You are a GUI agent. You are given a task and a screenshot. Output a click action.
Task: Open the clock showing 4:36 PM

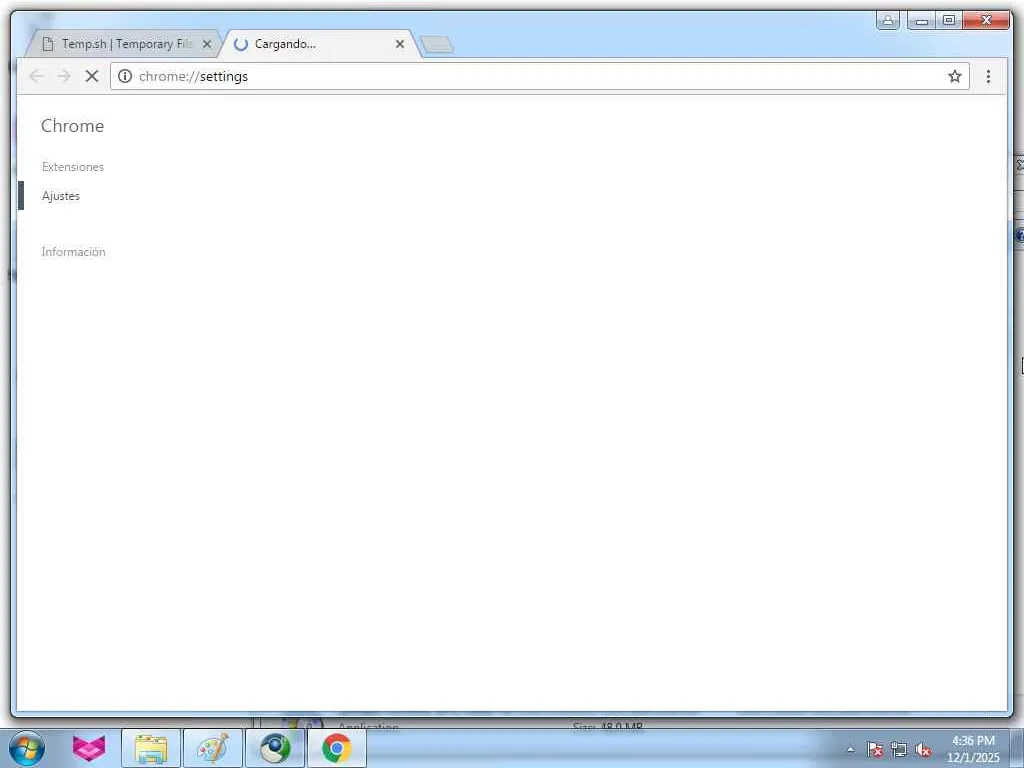(973, 749)
